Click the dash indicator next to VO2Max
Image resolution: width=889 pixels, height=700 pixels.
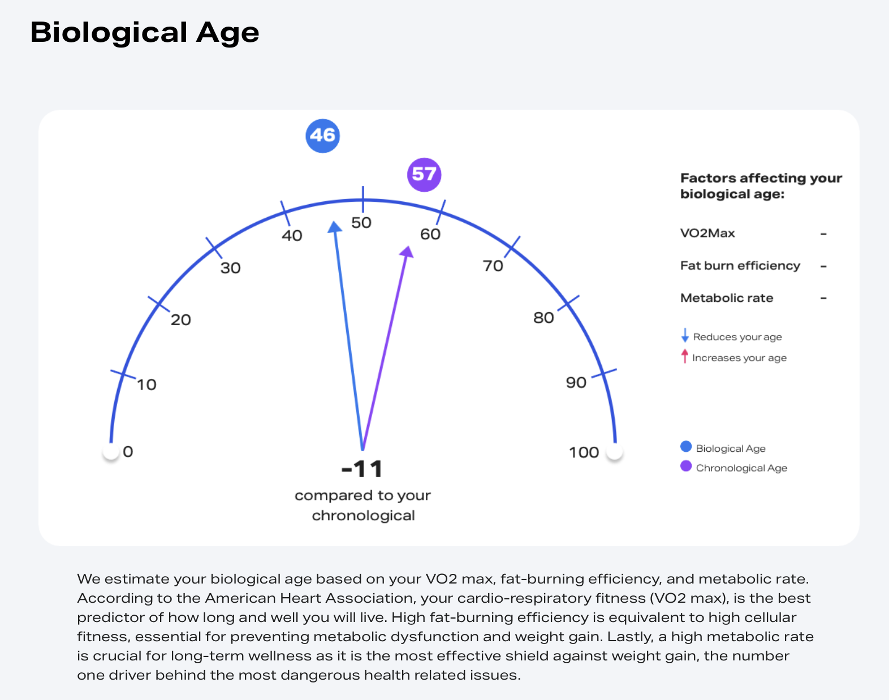tap(823, 233)
